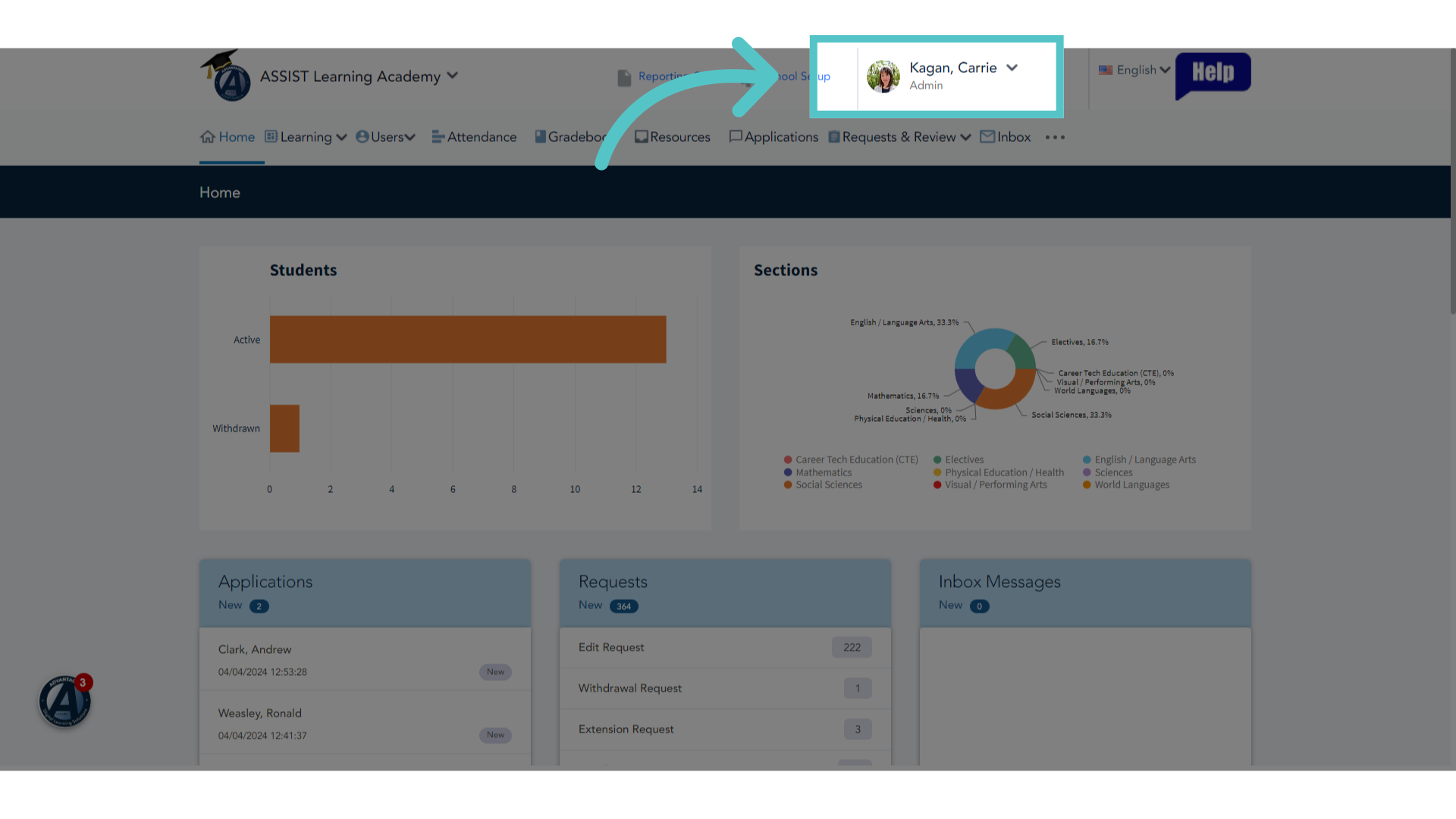Viewport: 1456px width, 819px height.
Task: Click the Withdrawal Request count 1
Action: (858, 689)
